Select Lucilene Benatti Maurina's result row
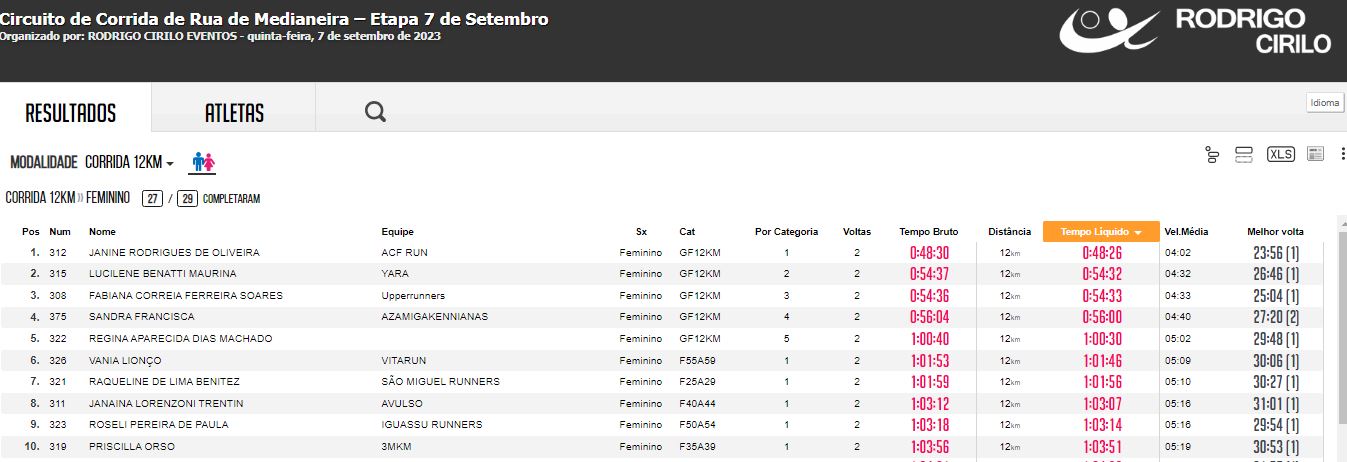 tap(668, 274)
